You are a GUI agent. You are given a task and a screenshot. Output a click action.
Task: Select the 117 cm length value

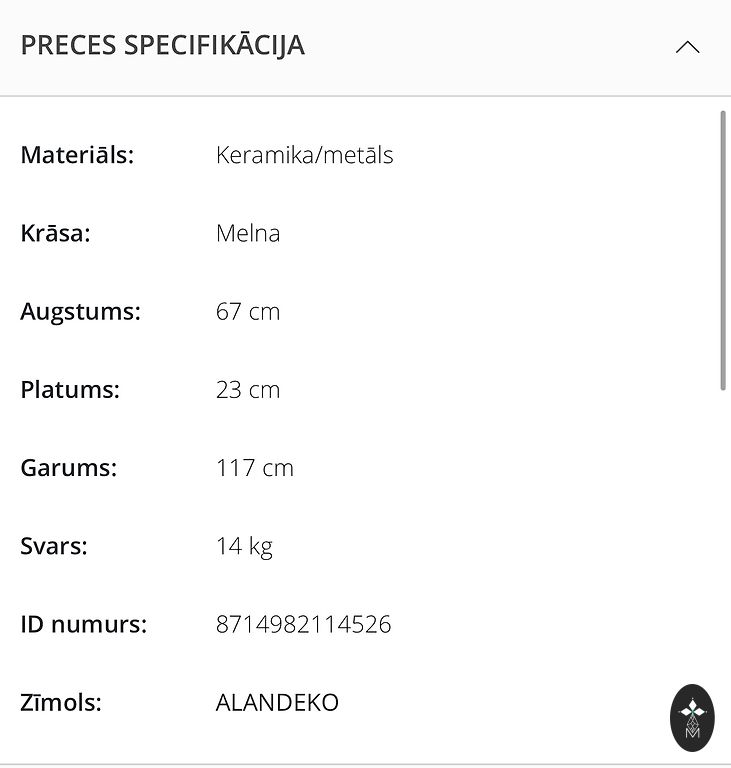[x=255, y=467]
